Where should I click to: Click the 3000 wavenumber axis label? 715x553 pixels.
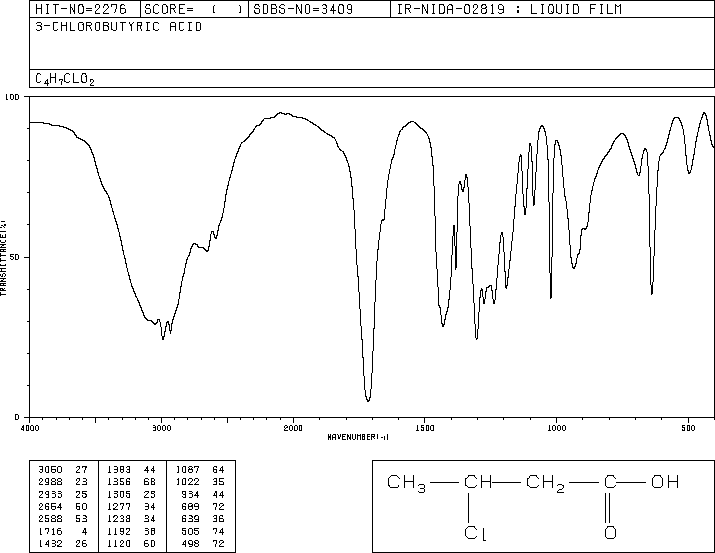[161, 428]
